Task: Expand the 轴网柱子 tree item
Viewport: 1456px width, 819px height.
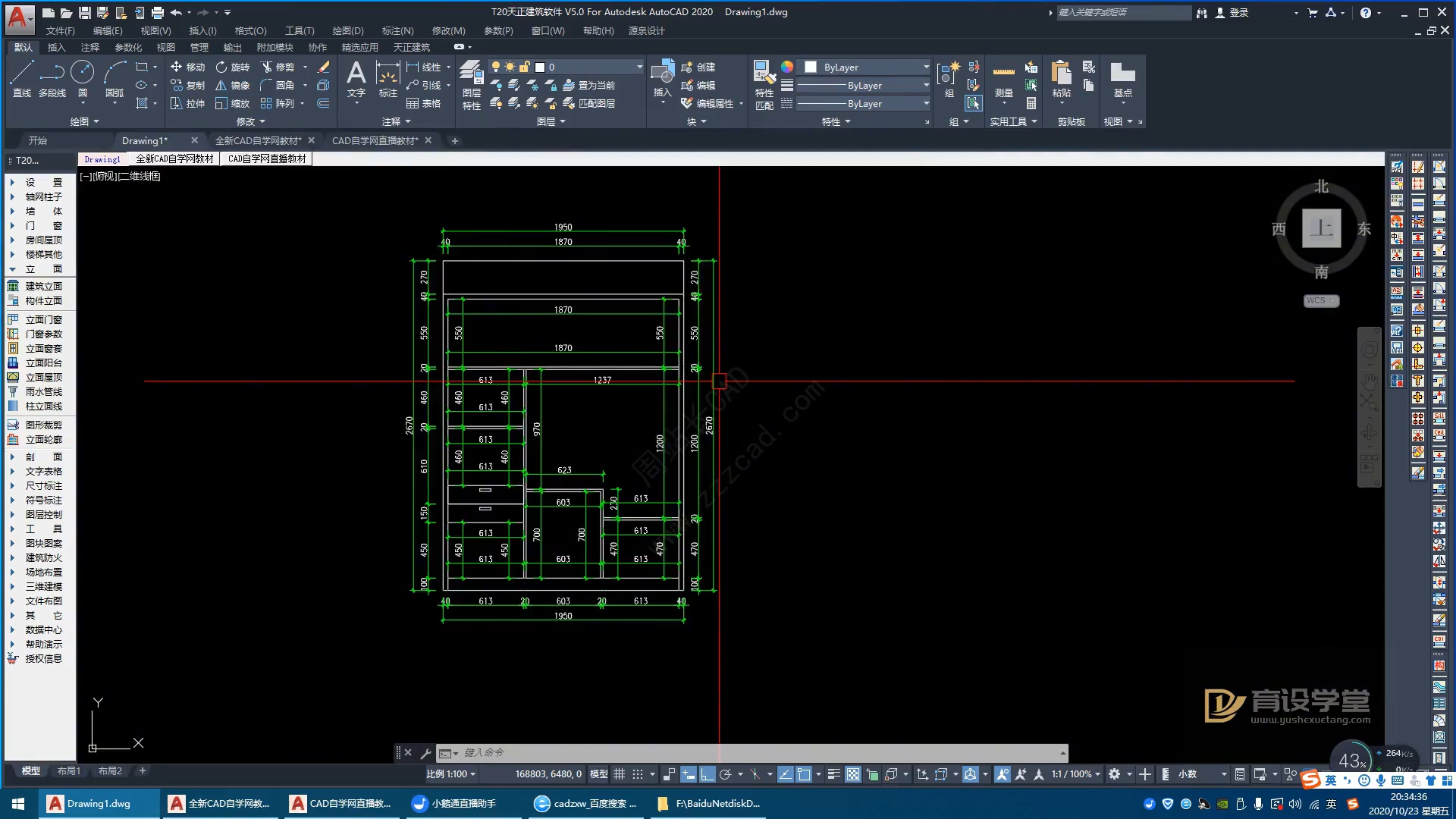Action: point(43,196)
